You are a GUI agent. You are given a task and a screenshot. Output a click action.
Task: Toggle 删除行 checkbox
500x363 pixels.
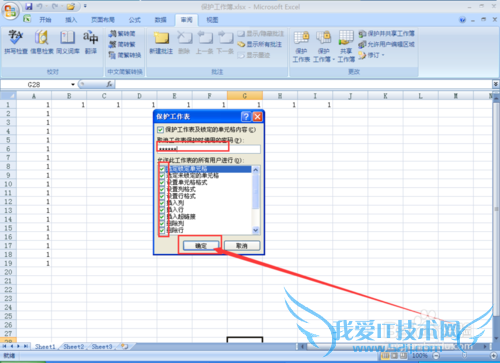[162, 230]
